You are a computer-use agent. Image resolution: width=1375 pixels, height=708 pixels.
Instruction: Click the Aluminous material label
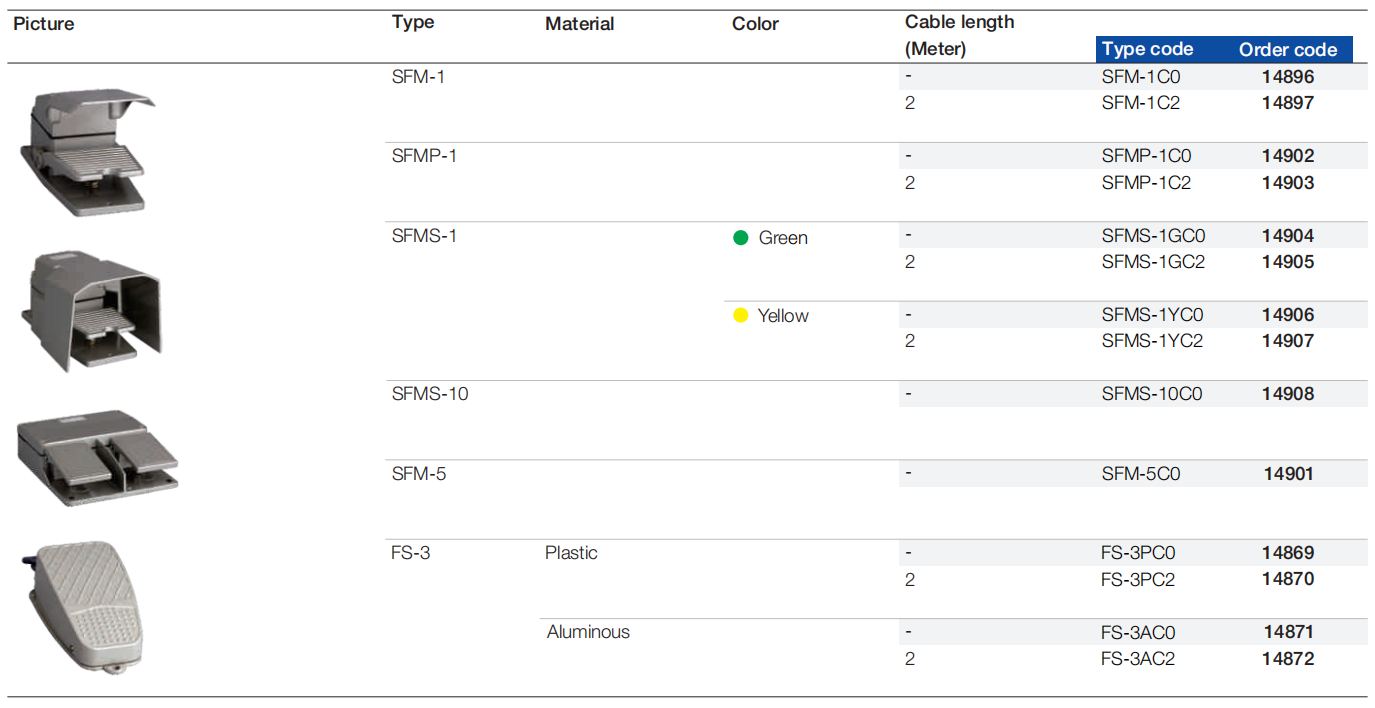point(588,632)
